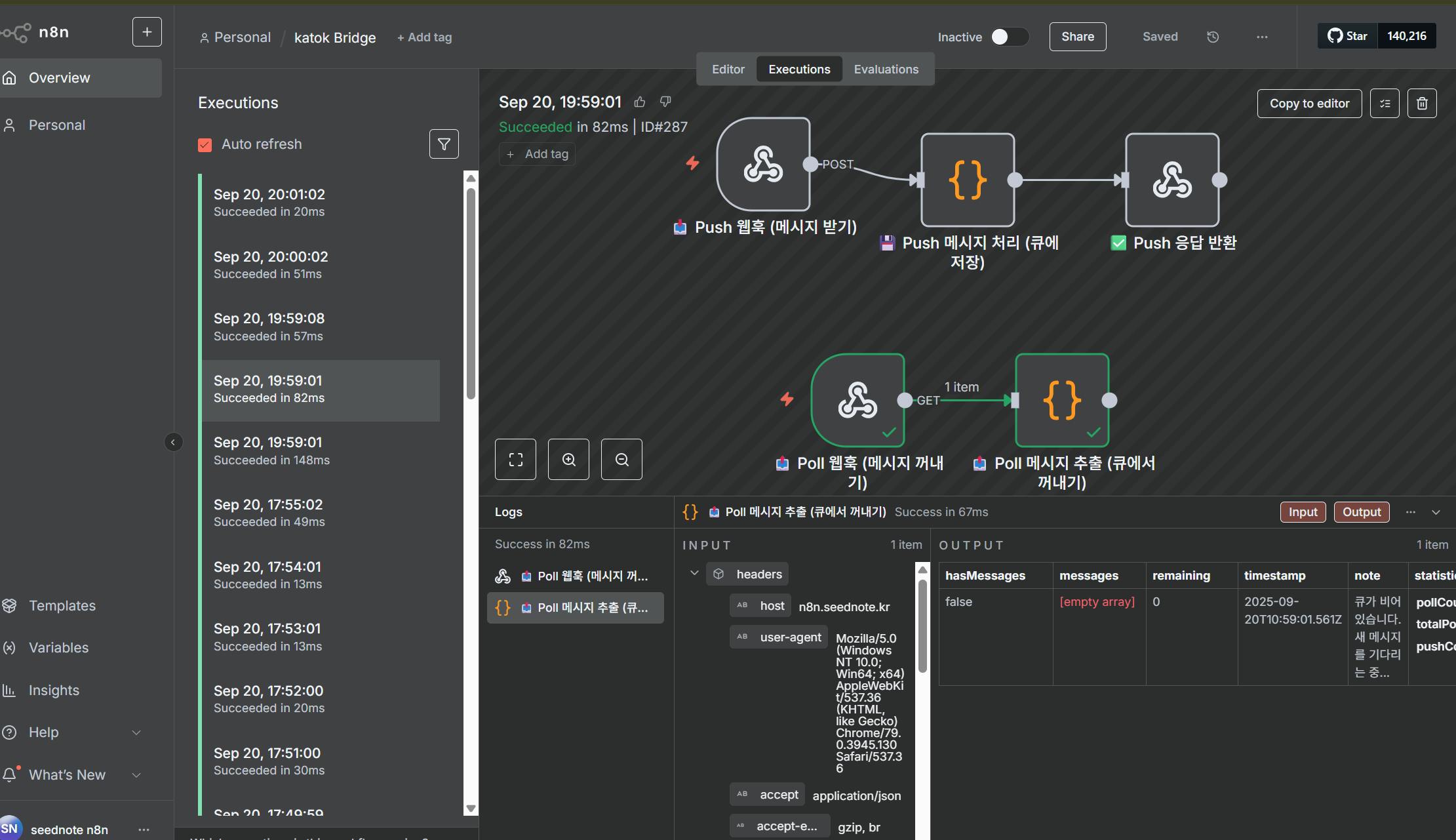Click the Copy to editor button
Viewport: 1456px width, 840px height.
point(1309,104)
